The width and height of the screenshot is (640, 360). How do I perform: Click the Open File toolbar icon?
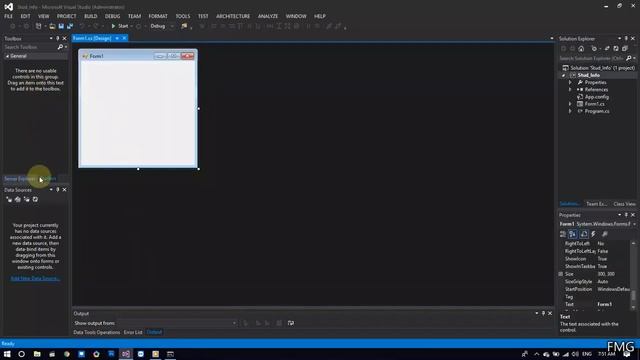[52, 26]
